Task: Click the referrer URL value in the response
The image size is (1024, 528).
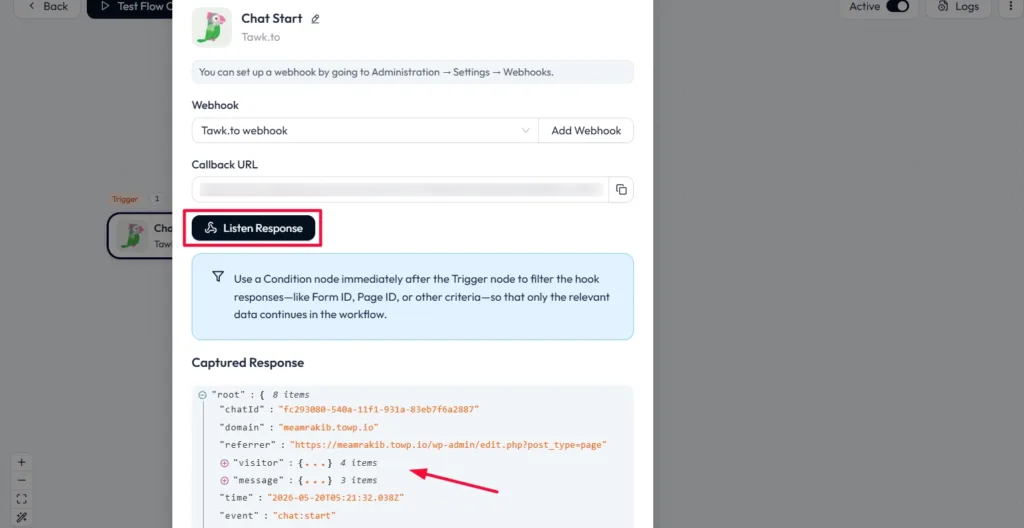Action: coord(449,444)
